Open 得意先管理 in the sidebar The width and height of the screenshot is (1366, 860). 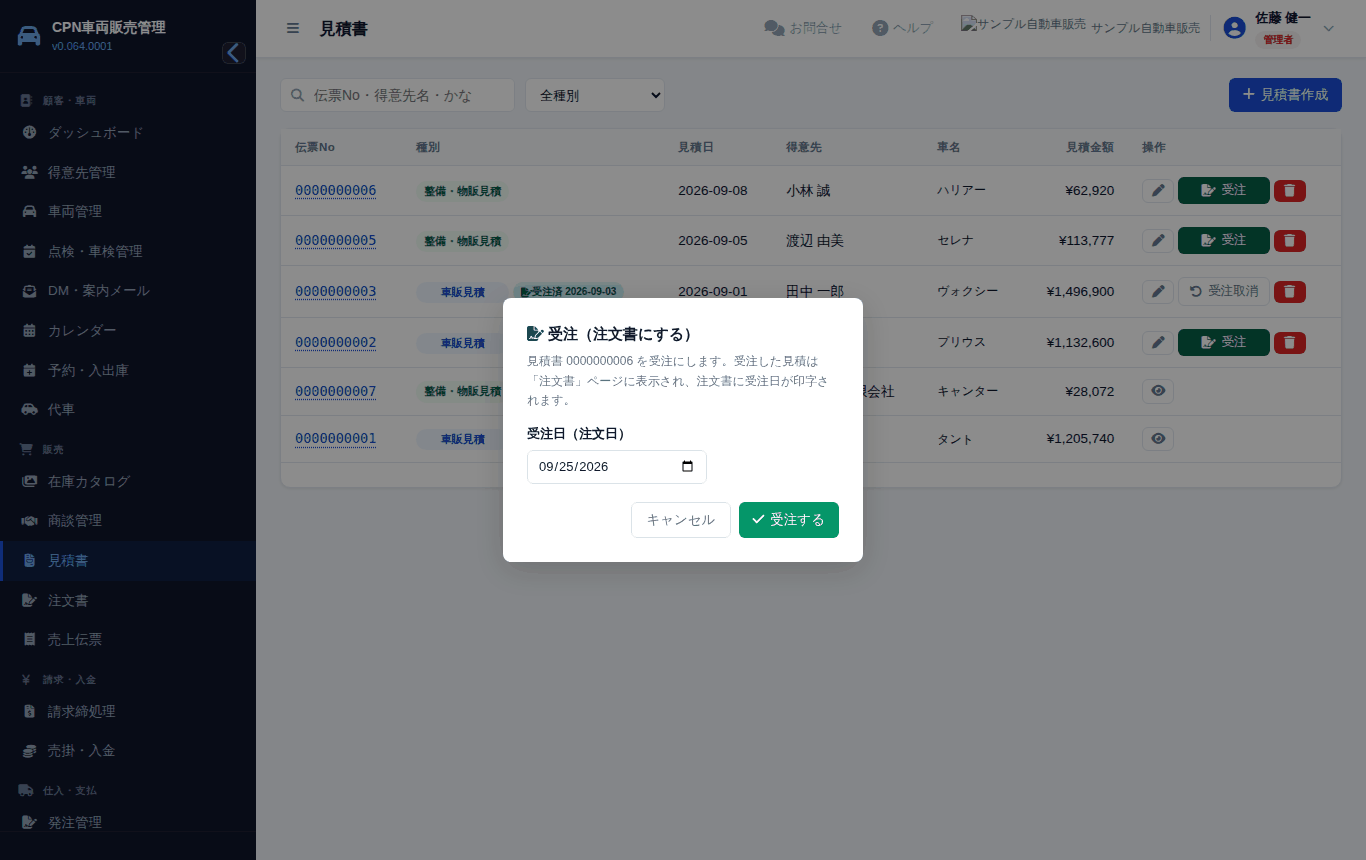pos(128,172)
